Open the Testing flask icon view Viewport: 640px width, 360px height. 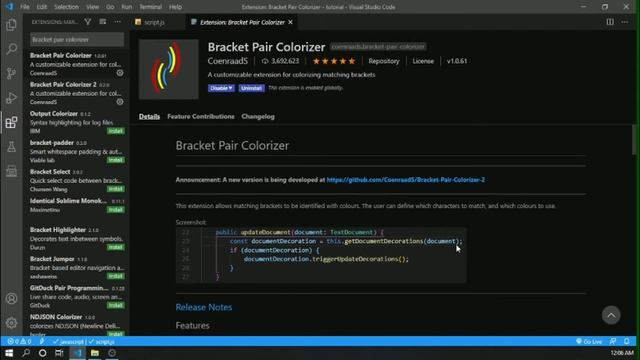[11, 147]
